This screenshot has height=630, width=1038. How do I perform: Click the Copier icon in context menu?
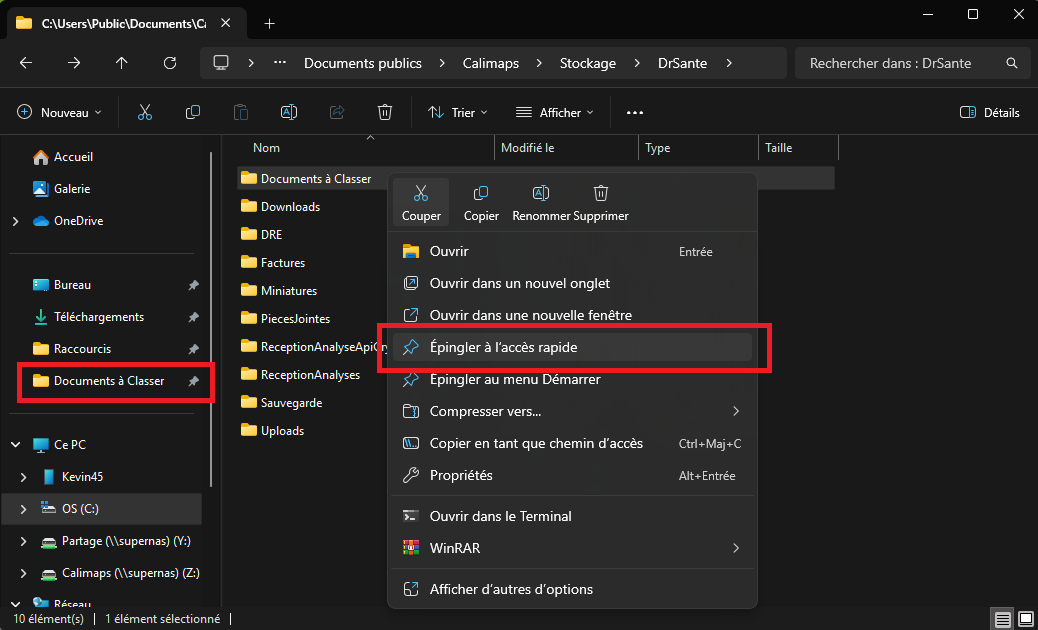(481, 194)
